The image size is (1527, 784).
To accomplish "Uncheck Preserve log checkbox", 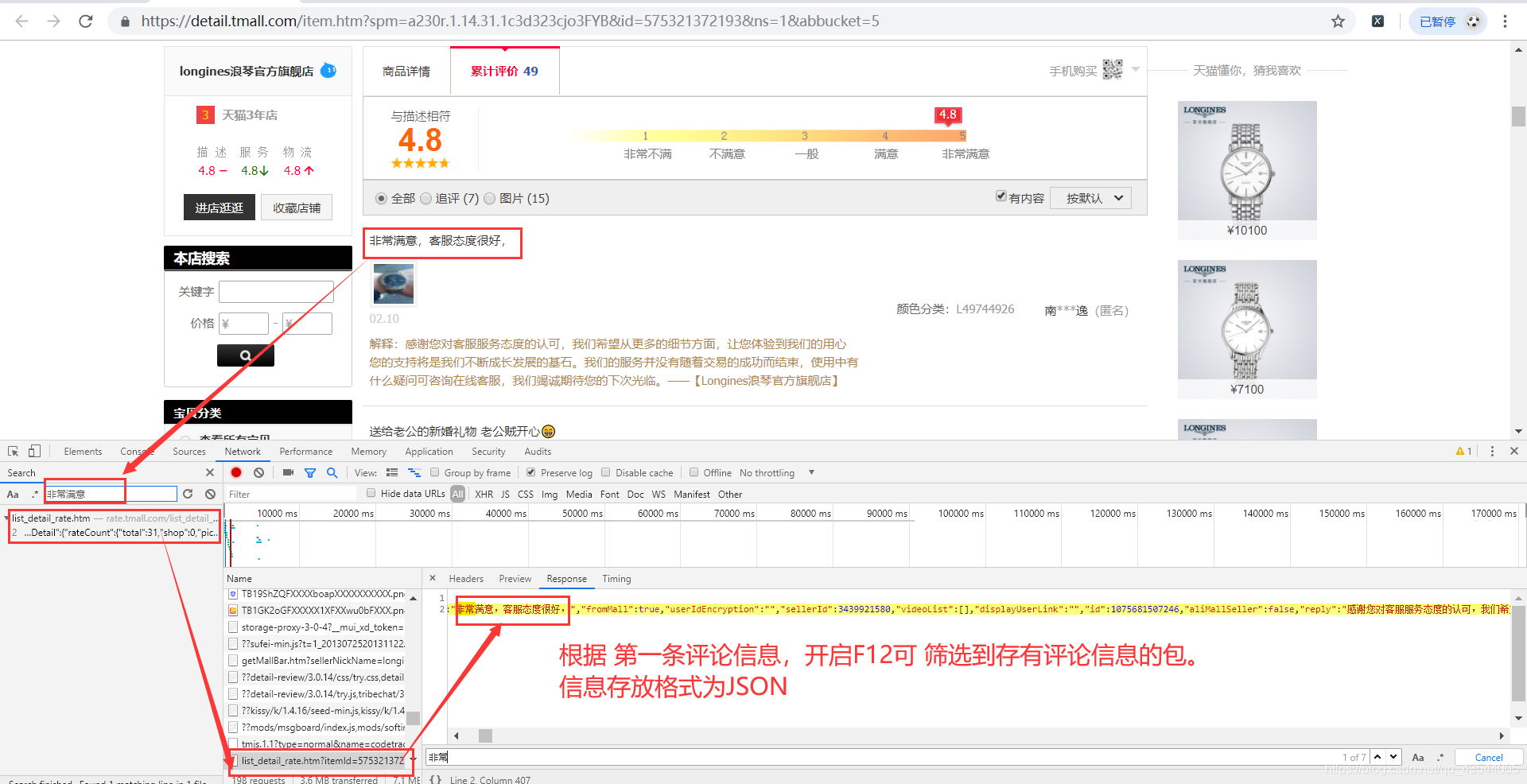I will coord(530,472).
